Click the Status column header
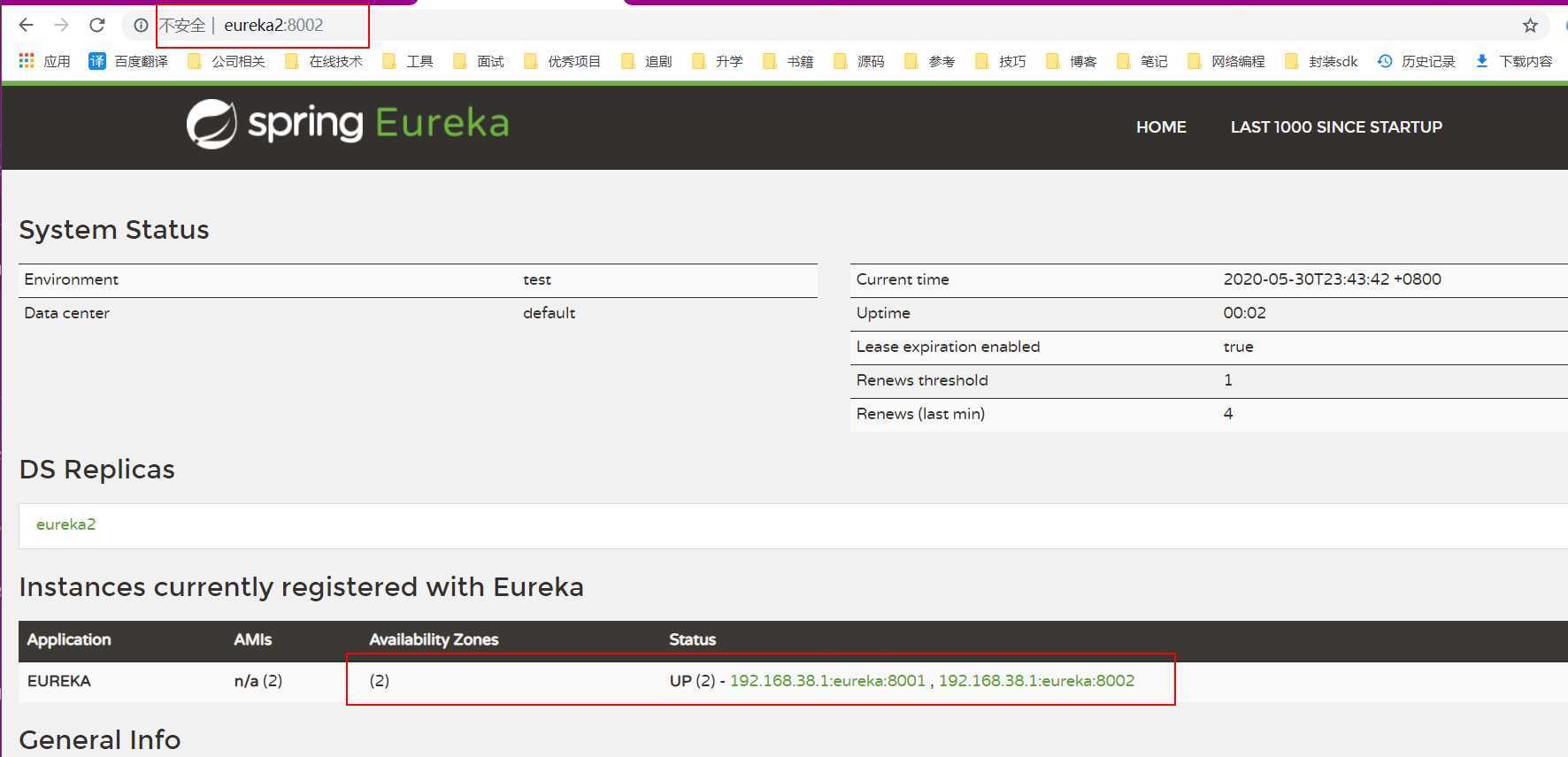The image size is (1568, 757). pyautogui.click(x=693, y=639)
